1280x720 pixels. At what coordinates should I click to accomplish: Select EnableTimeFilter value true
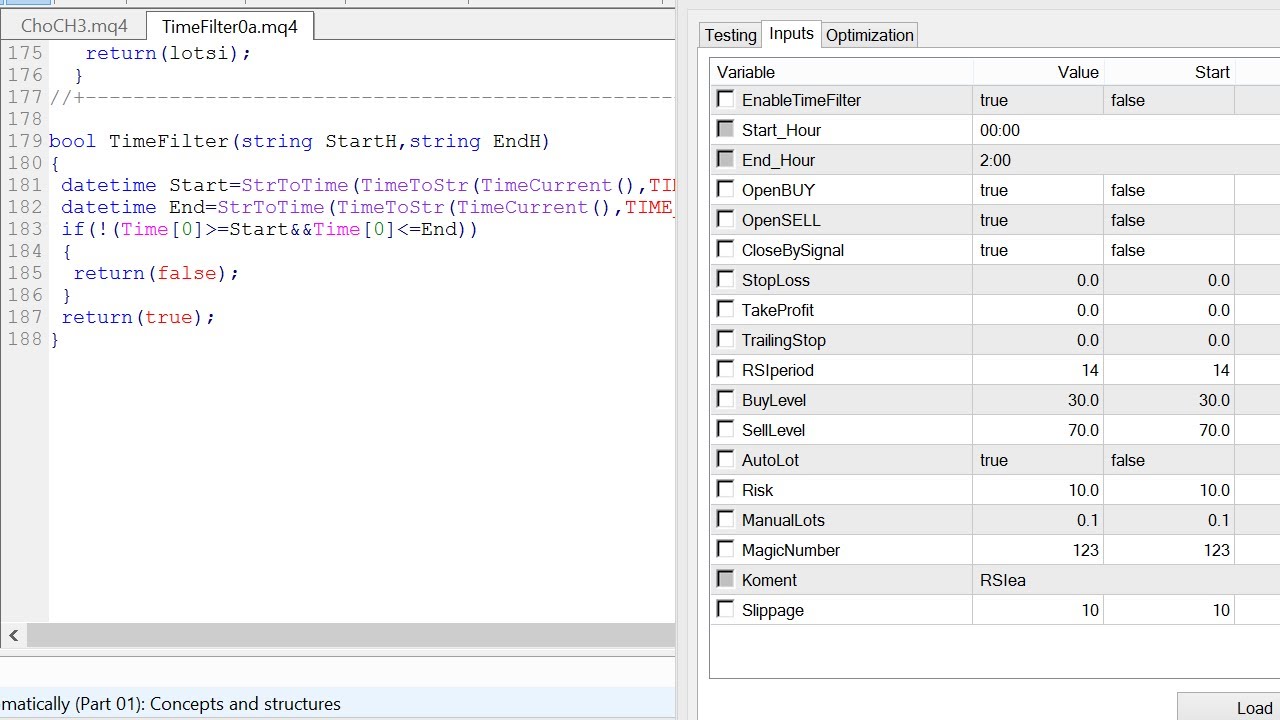(1038, 100)
